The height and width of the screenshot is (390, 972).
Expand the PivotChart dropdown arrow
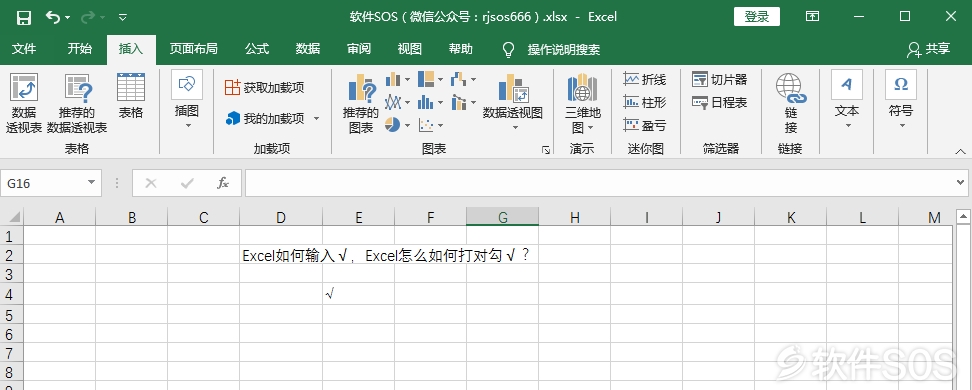tap(515, 128)
